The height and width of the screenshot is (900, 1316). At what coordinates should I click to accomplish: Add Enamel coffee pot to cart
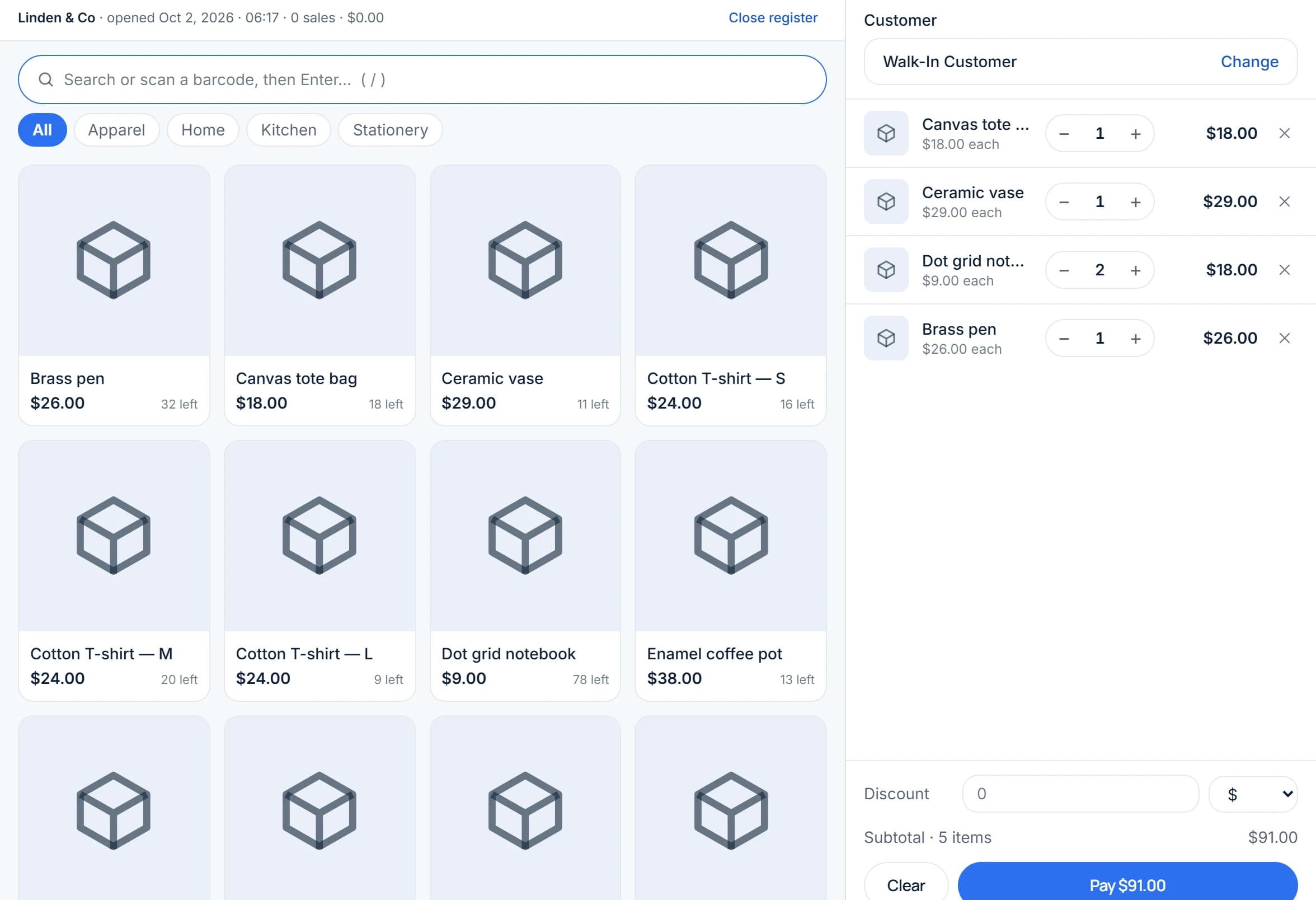click(731, 571)
